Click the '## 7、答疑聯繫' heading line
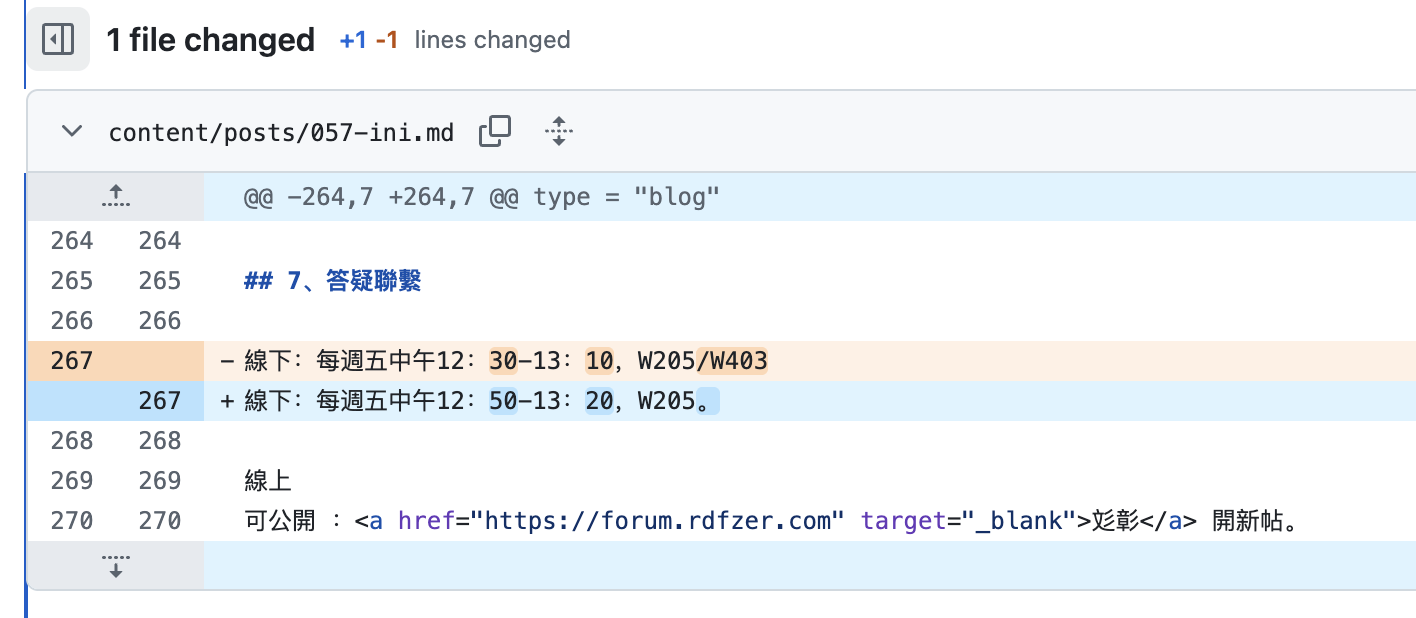 click(x=332, y=281)
